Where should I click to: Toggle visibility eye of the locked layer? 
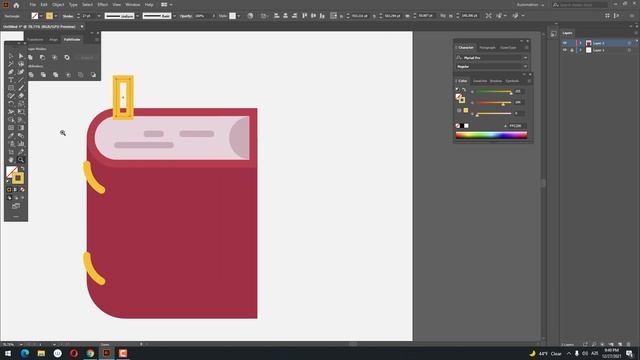pyautogui.click(x=565, y=50)
